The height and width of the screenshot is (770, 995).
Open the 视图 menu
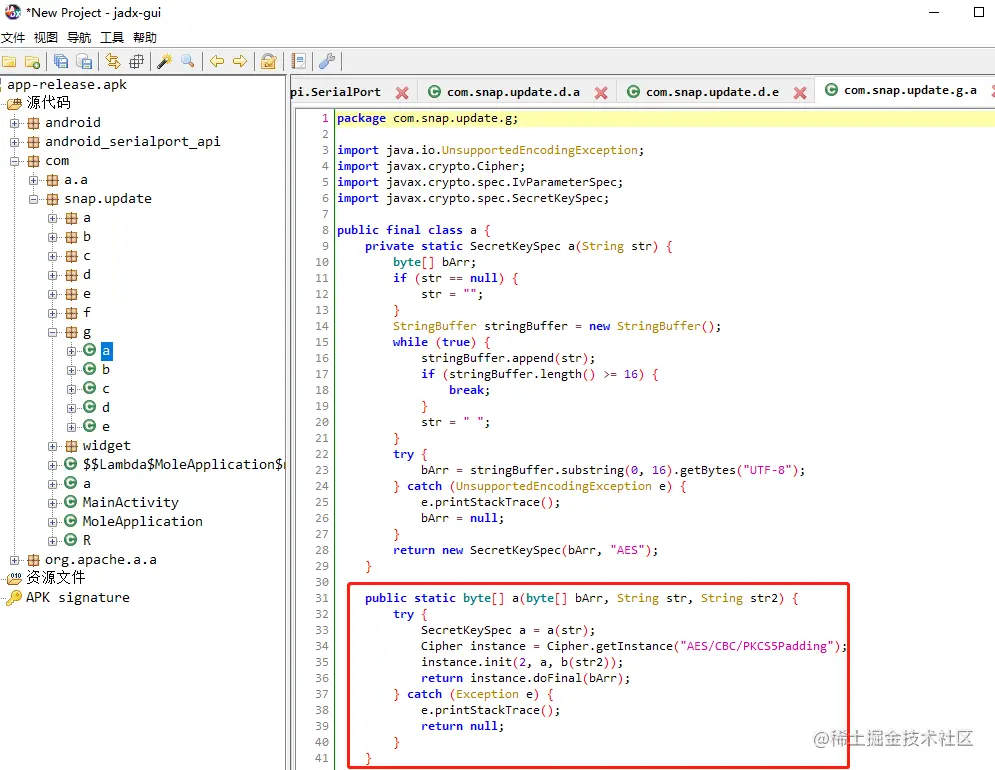(46, 37)
